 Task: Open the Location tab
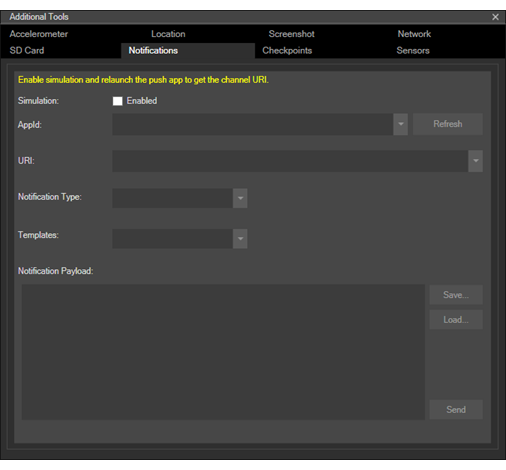click(168, 34)
